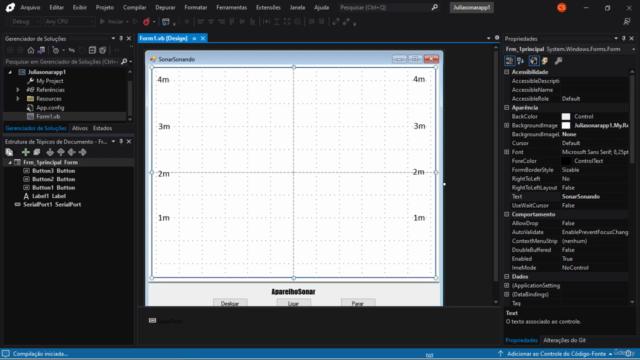Collapse the Aparência category
The image size is (640, 360).
coord(507,108)
